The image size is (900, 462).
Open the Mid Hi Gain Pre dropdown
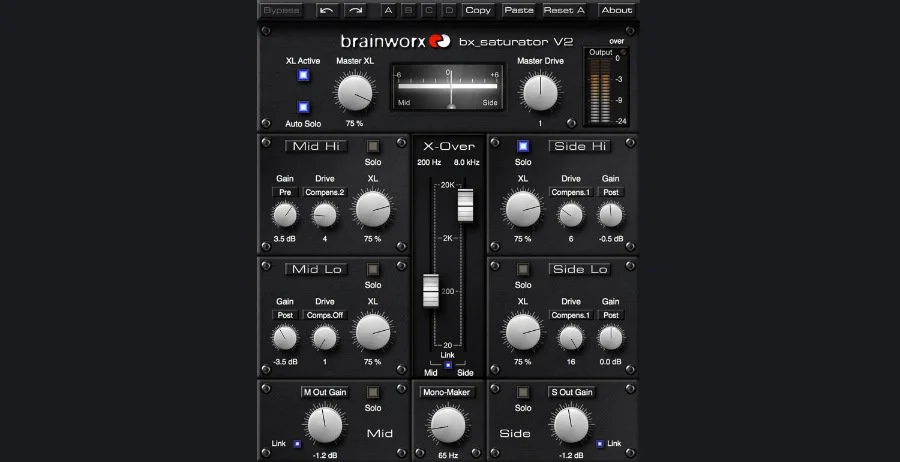click(x=285, y=192)
